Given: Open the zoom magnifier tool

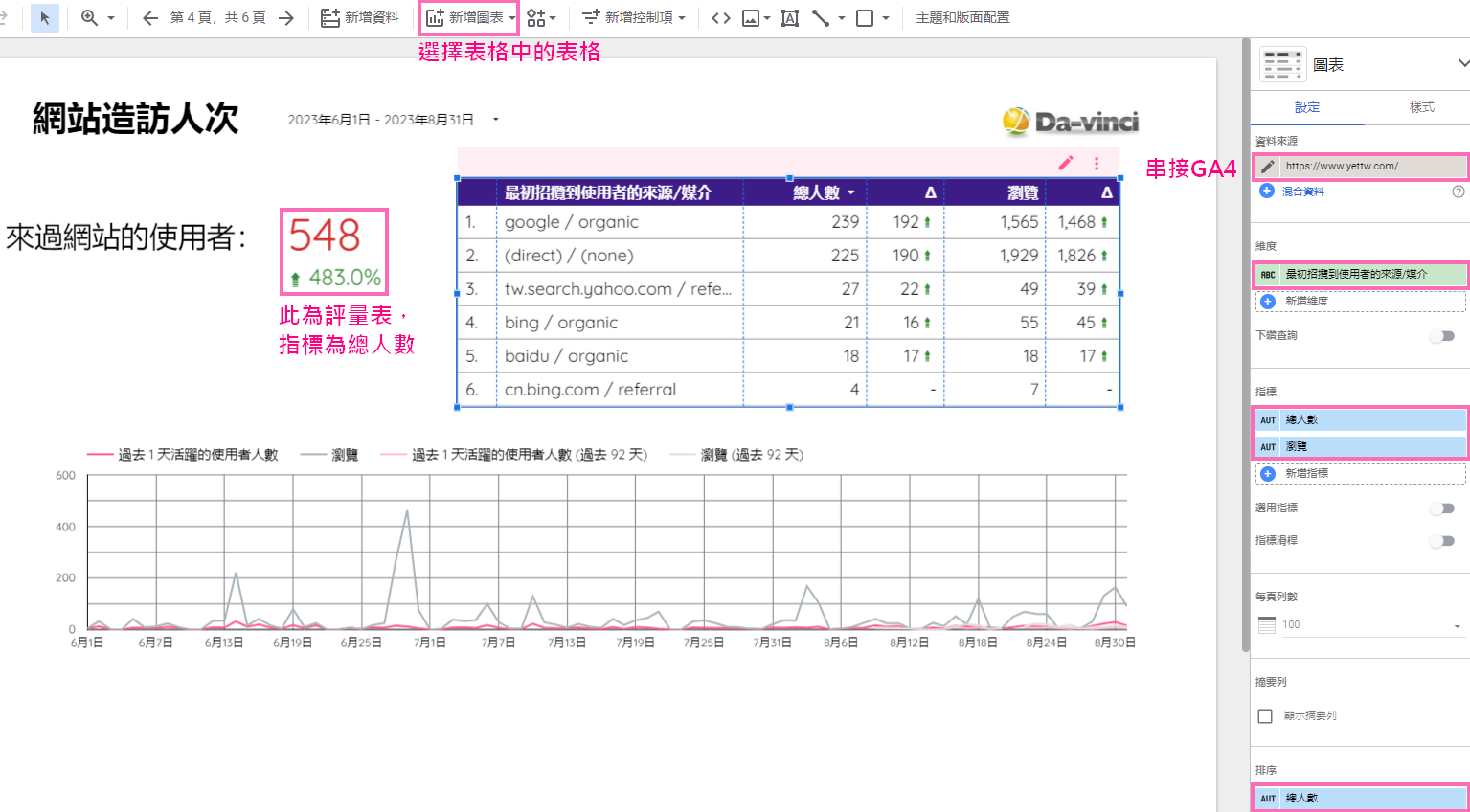Looking at the screenshot, I should click(90, 18).
